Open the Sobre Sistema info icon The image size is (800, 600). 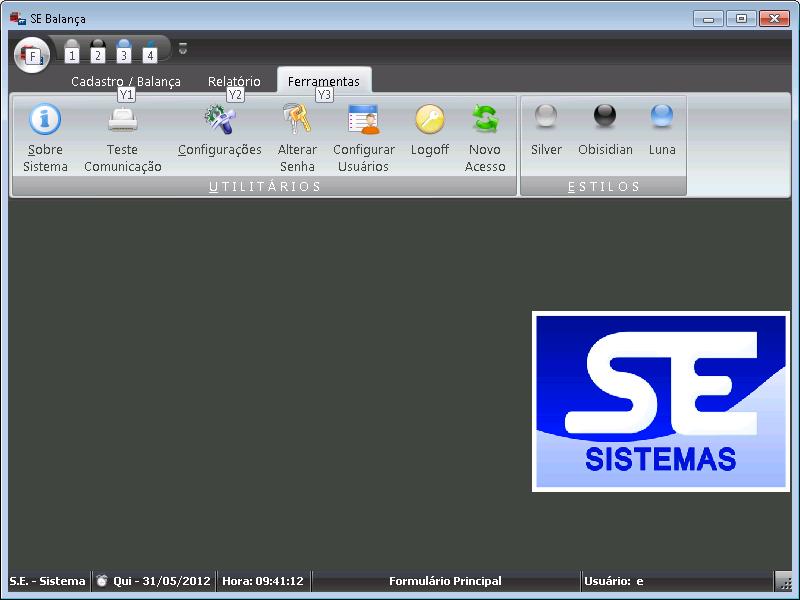click(x=45, y=120)
